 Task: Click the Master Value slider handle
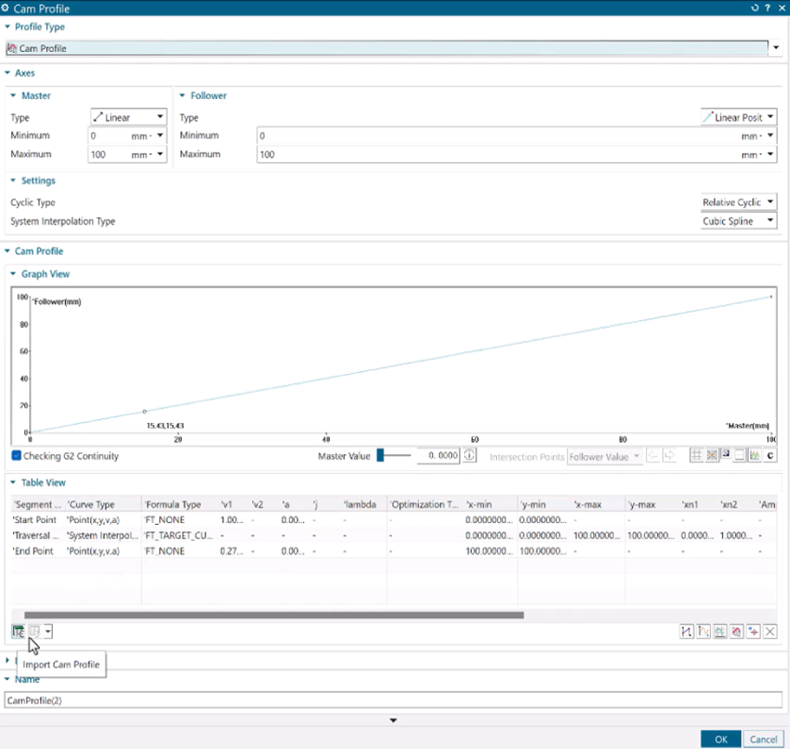click(381, 456)
